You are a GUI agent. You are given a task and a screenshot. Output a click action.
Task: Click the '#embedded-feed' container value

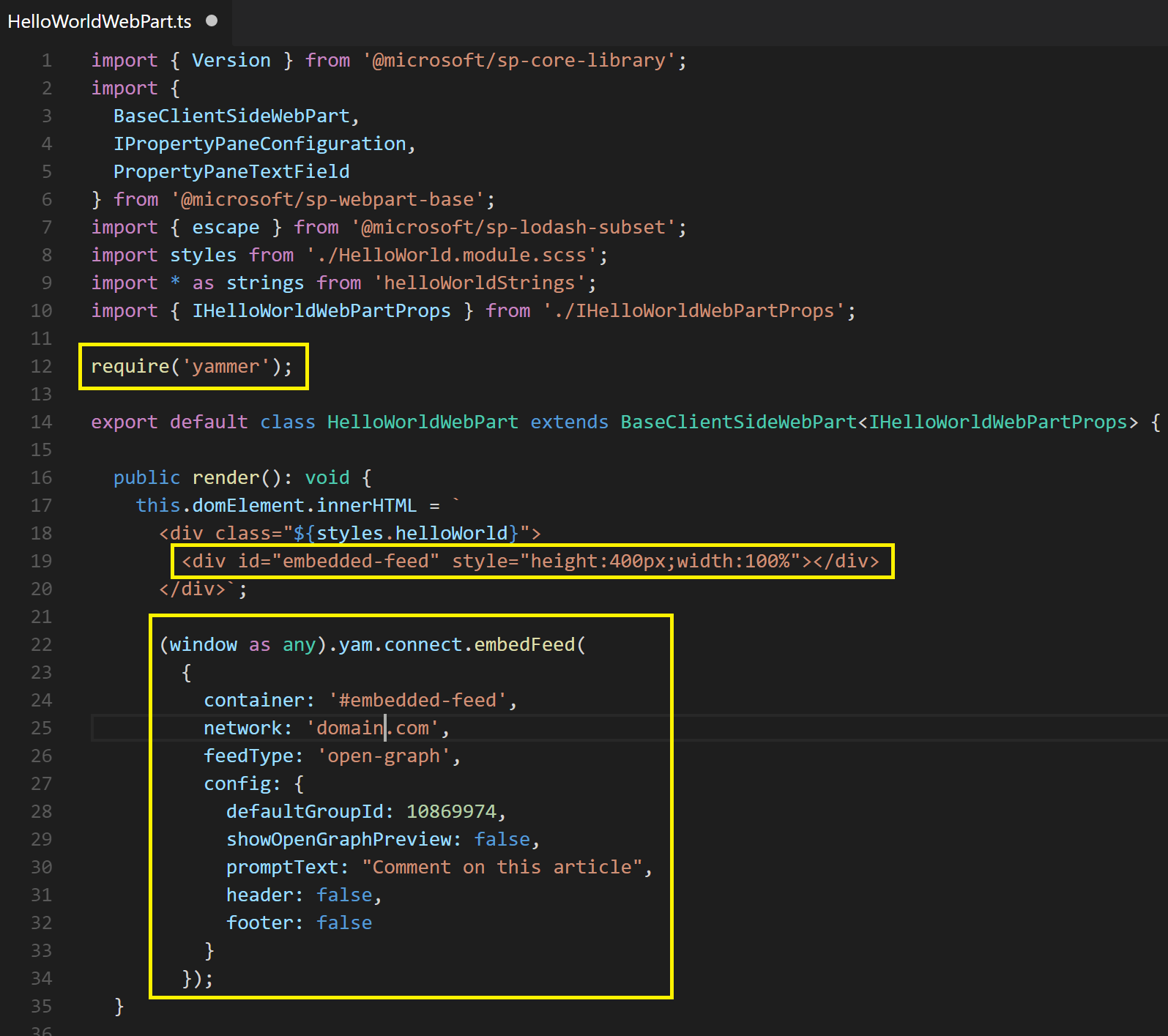(x=417, y=700)
